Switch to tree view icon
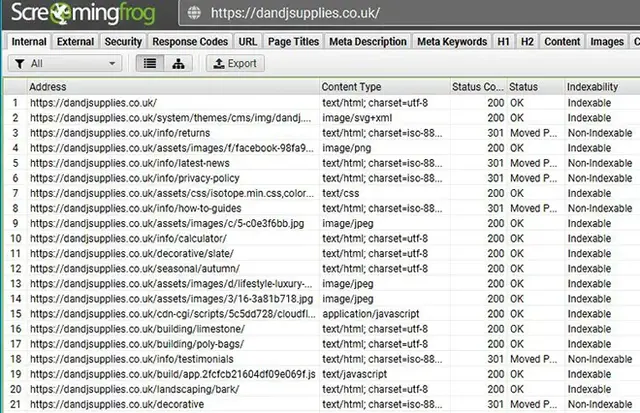Viewport: 640px width, 413px height. [x=178, y=64]
